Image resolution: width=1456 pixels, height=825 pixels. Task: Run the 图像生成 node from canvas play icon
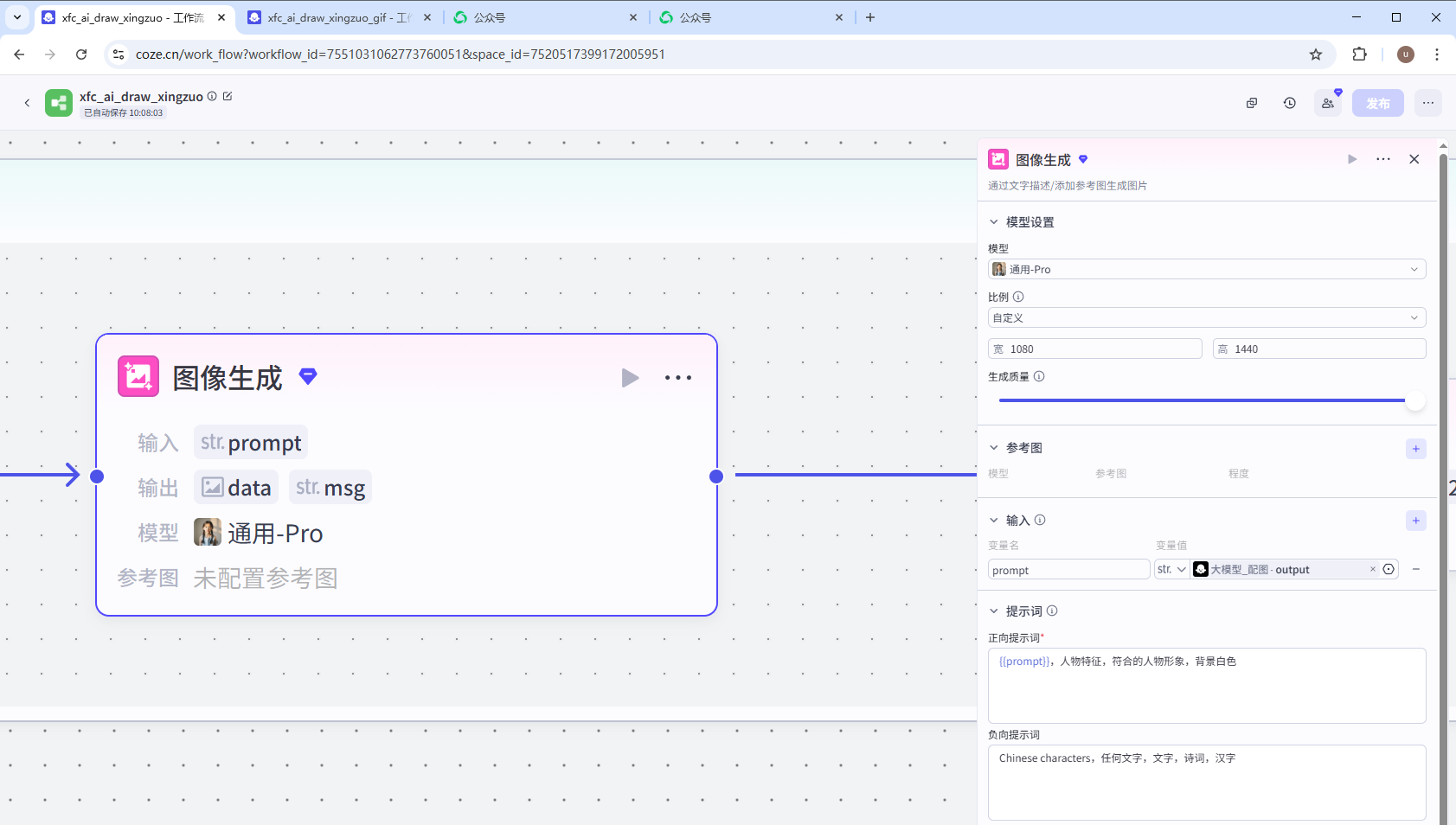click(630, 378)
